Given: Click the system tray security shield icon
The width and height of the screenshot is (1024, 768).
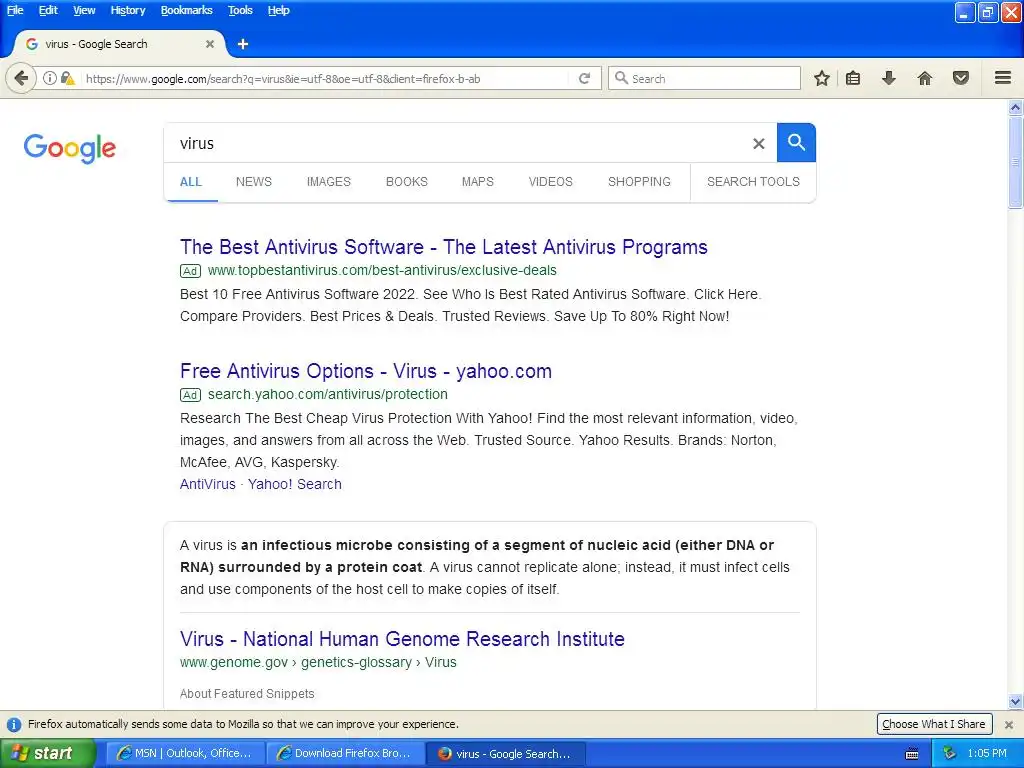Looking at the screenshot, I should coord(950,753).
